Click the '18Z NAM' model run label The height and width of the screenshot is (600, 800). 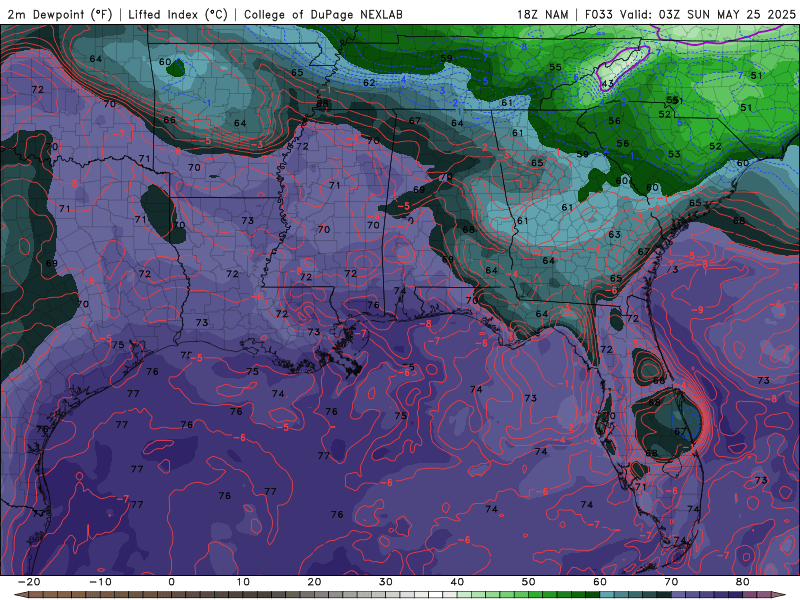tap(543, 14)
